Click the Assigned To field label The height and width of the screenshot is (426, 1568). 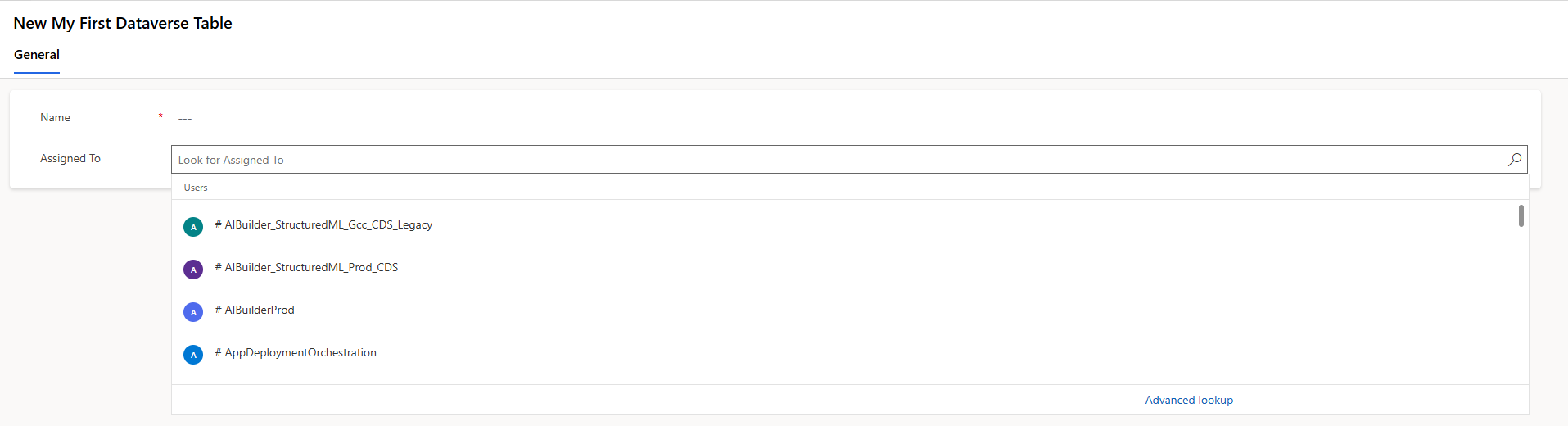coord(70,159)
